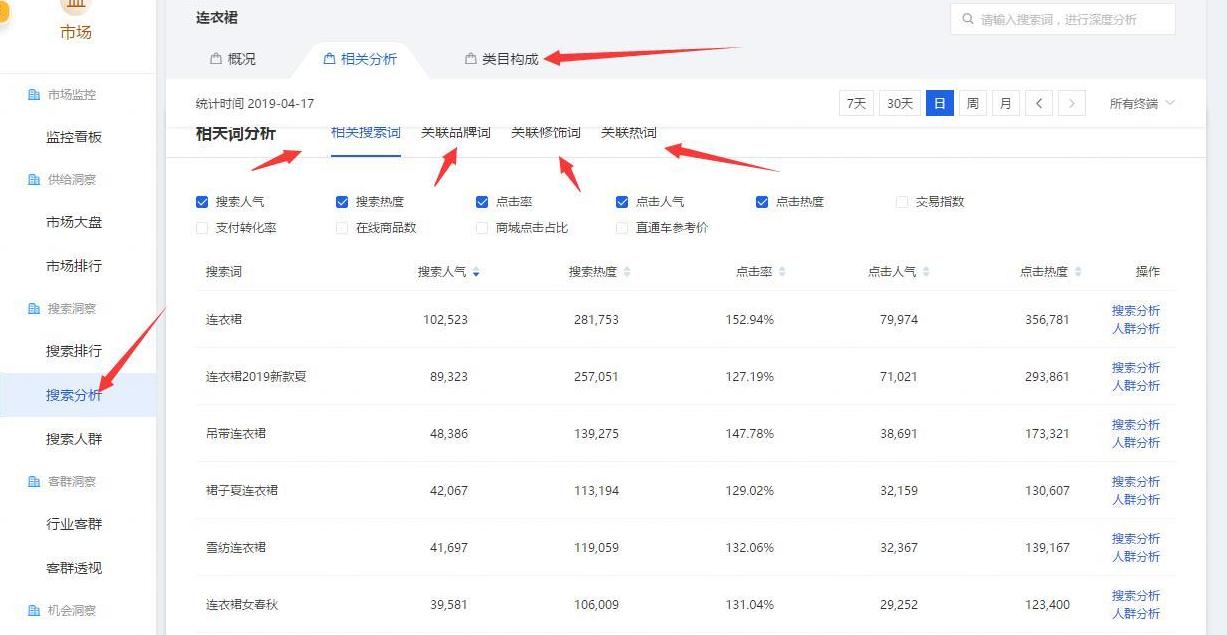Click the 客群洞察 sidebar icon
This screenshot has width=1227, height=635.
tap(34, 481)
